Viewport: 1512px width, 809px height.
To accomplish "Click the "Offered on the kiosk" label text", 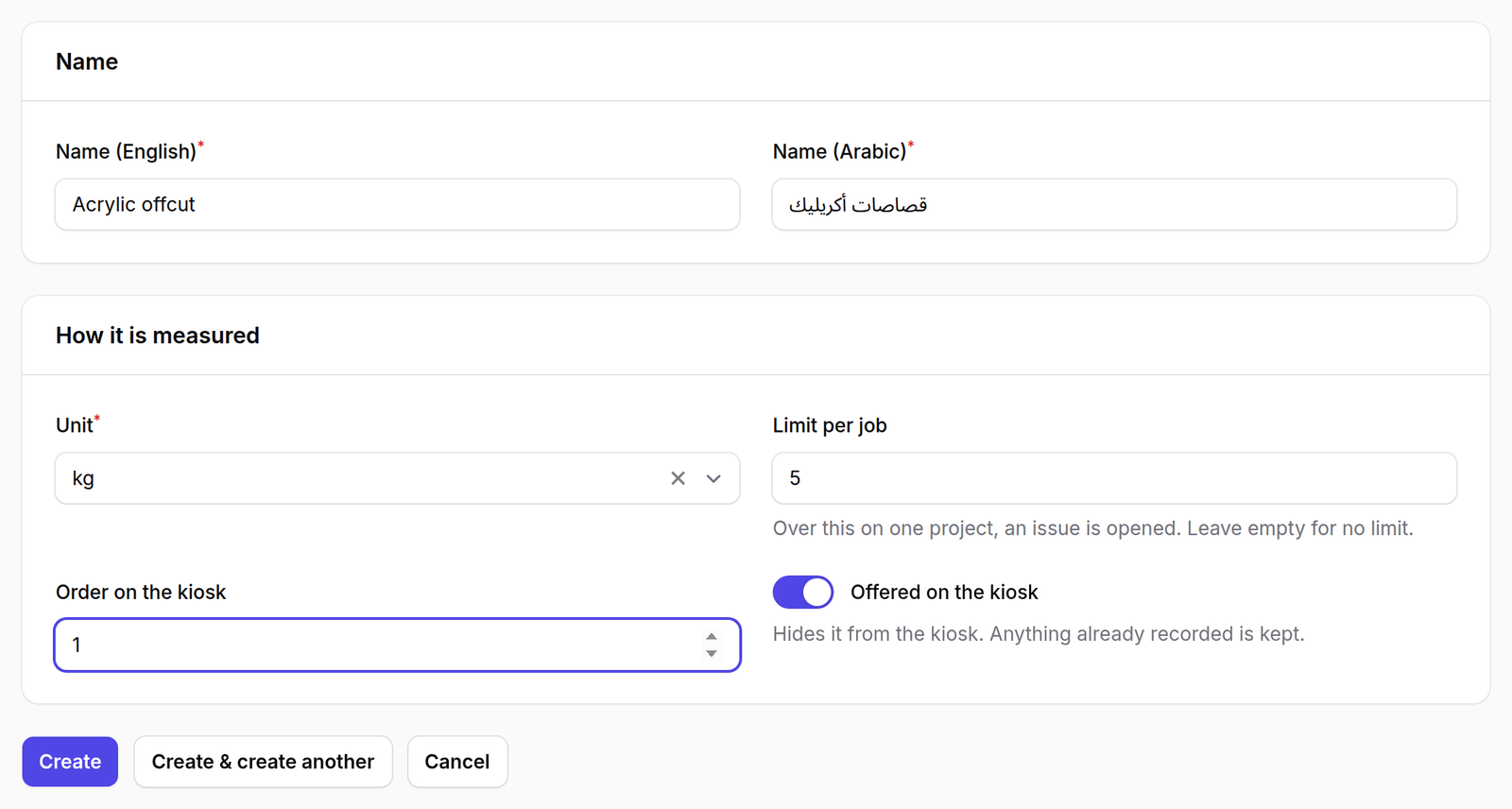I will point(944,593).
